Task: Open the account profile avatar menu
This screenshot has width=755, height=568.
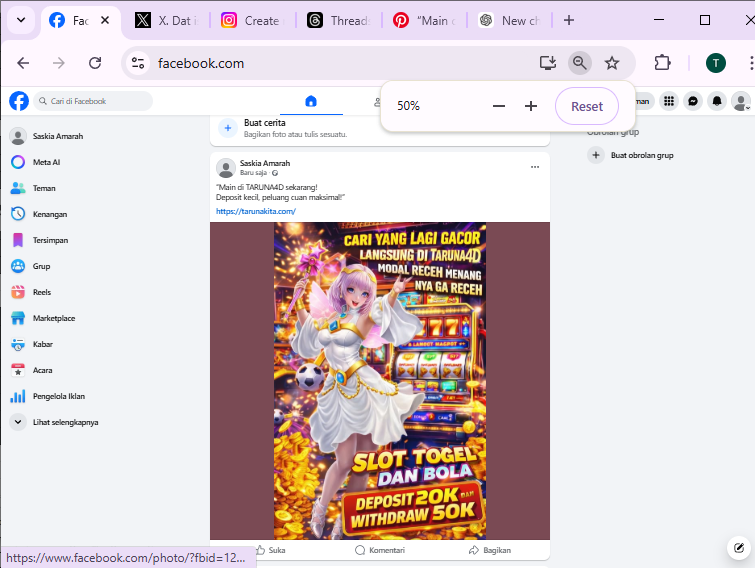Action: point(741,101)
